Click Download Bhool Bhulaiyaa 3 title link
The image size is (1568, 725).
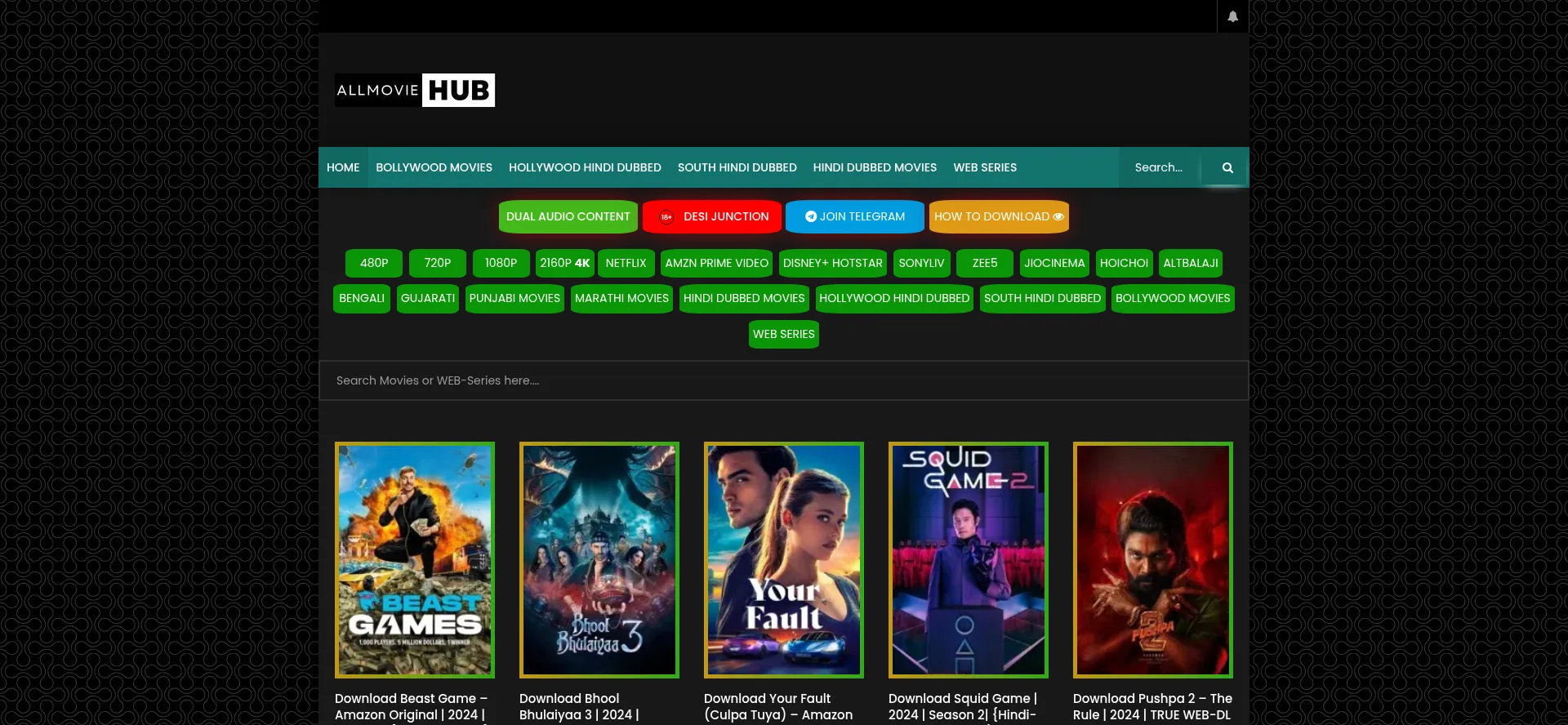coord(579,707)
